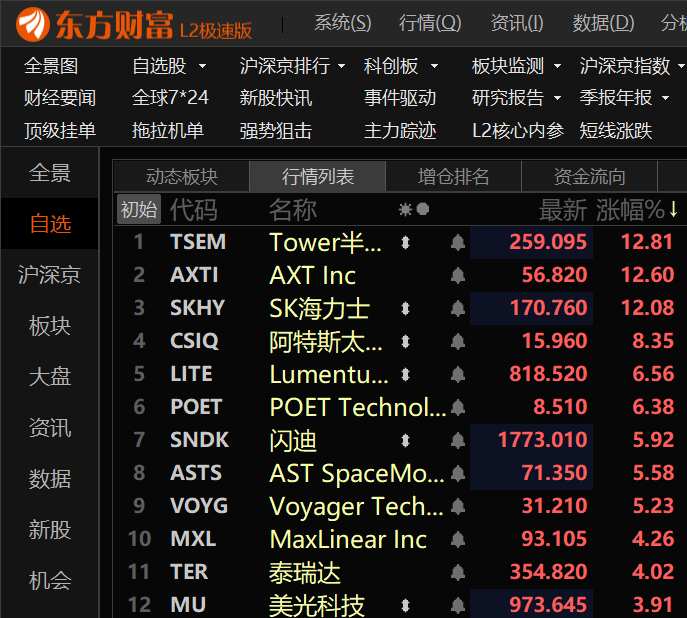
Task: Open 强势狙击 tool
Action: [x=276, y=131]
